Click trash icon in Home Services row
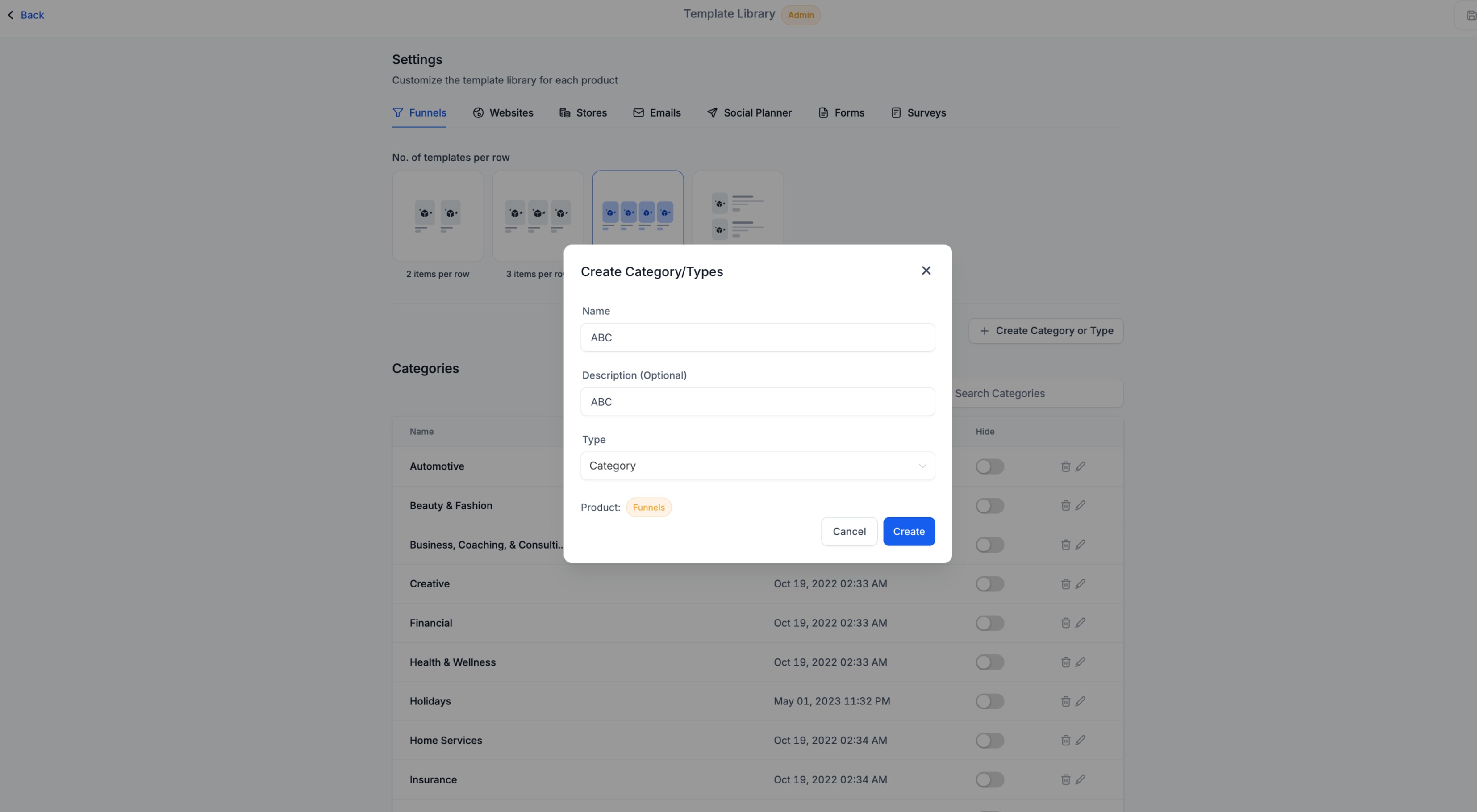 (x=1065, y=740)
